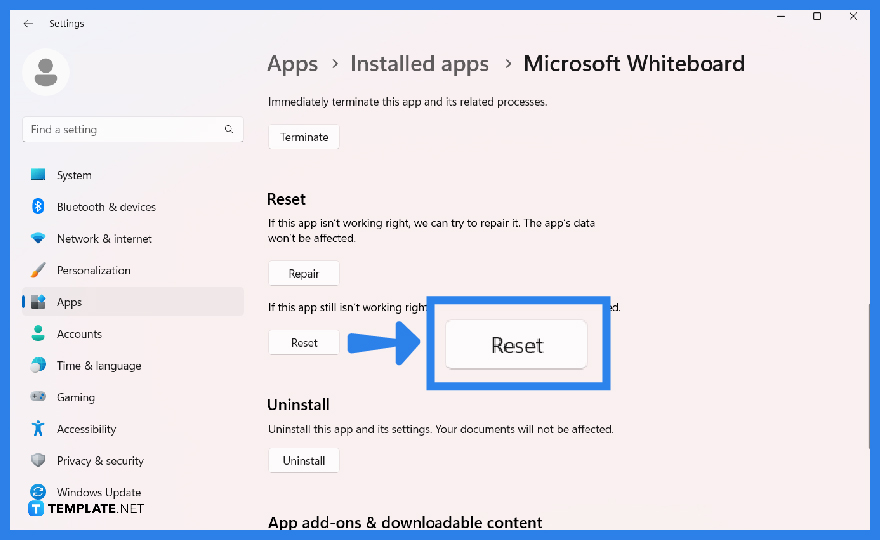
Task: Open the Accounts settings page
Action: pyautogui.click(x=133, y=333)
